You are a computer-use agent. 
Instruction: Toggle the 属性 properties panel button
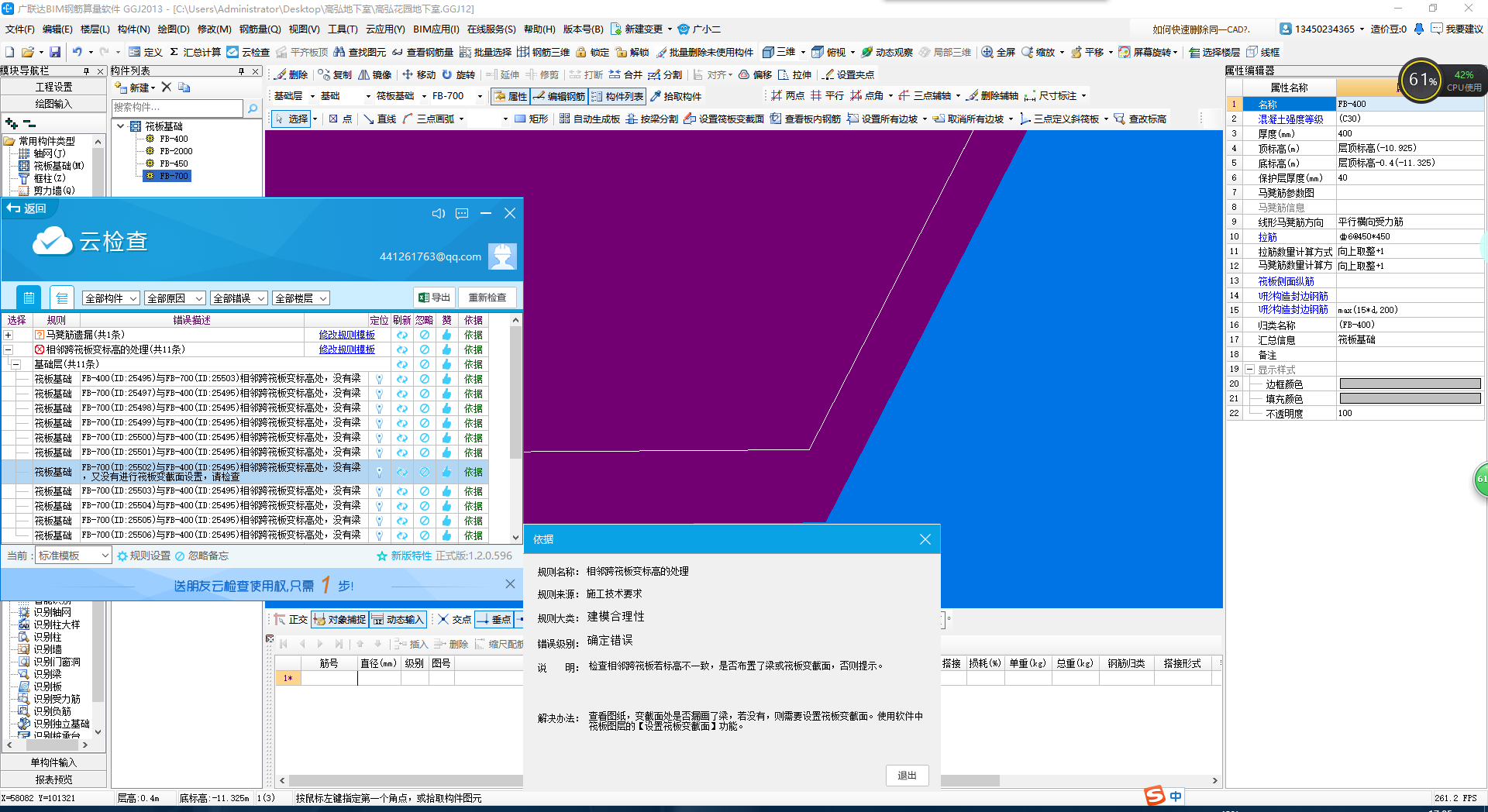coord(510,96)
